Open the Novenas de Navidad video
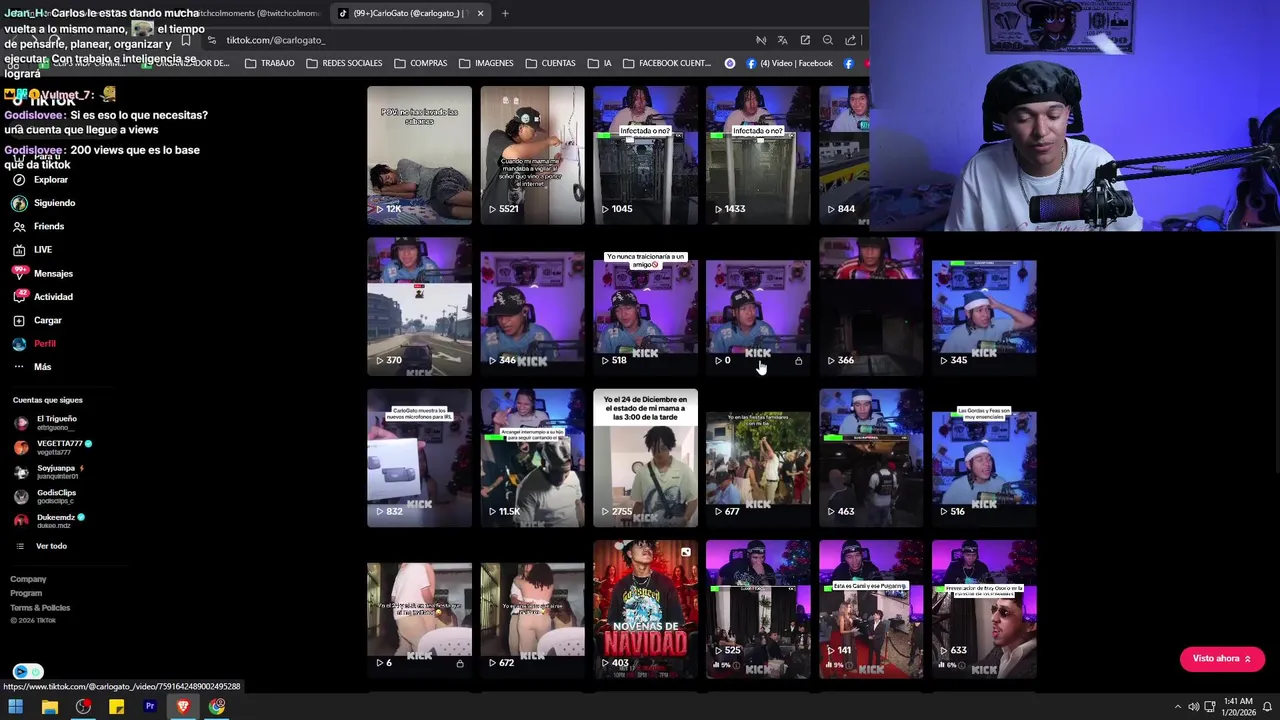This screenshot has width=1280, height=720. click(645, 610)
